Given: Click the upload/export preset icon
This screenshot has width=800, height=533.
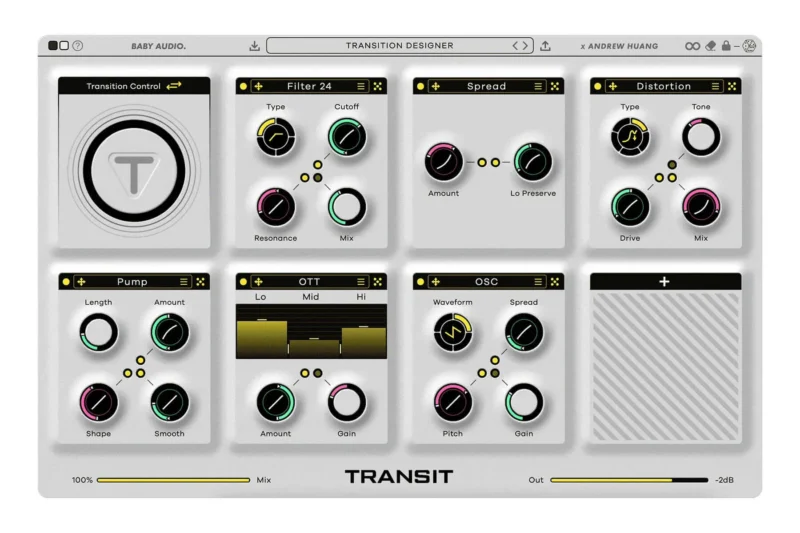Looking at the screenshot, I should 545,46.
